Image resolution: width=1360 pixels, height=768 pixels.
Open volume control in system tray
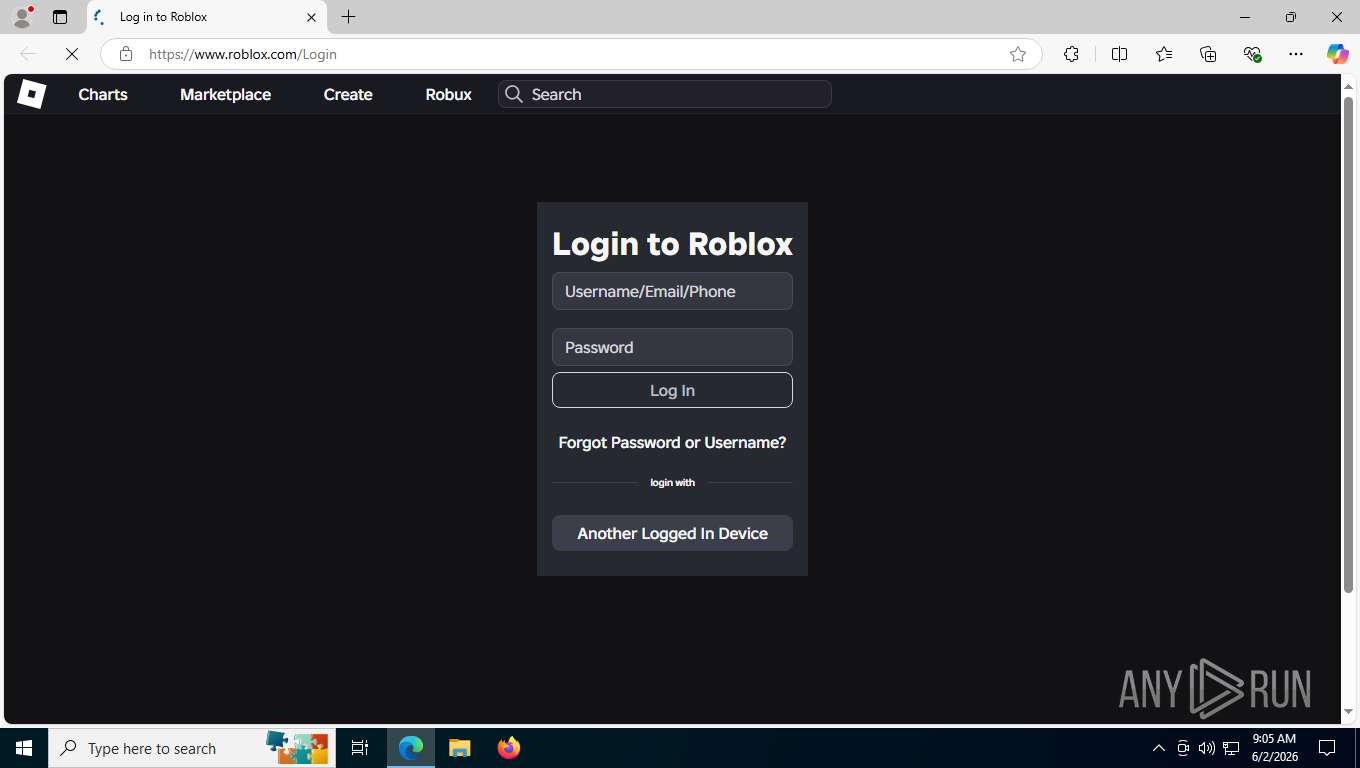coord(1207,748)
